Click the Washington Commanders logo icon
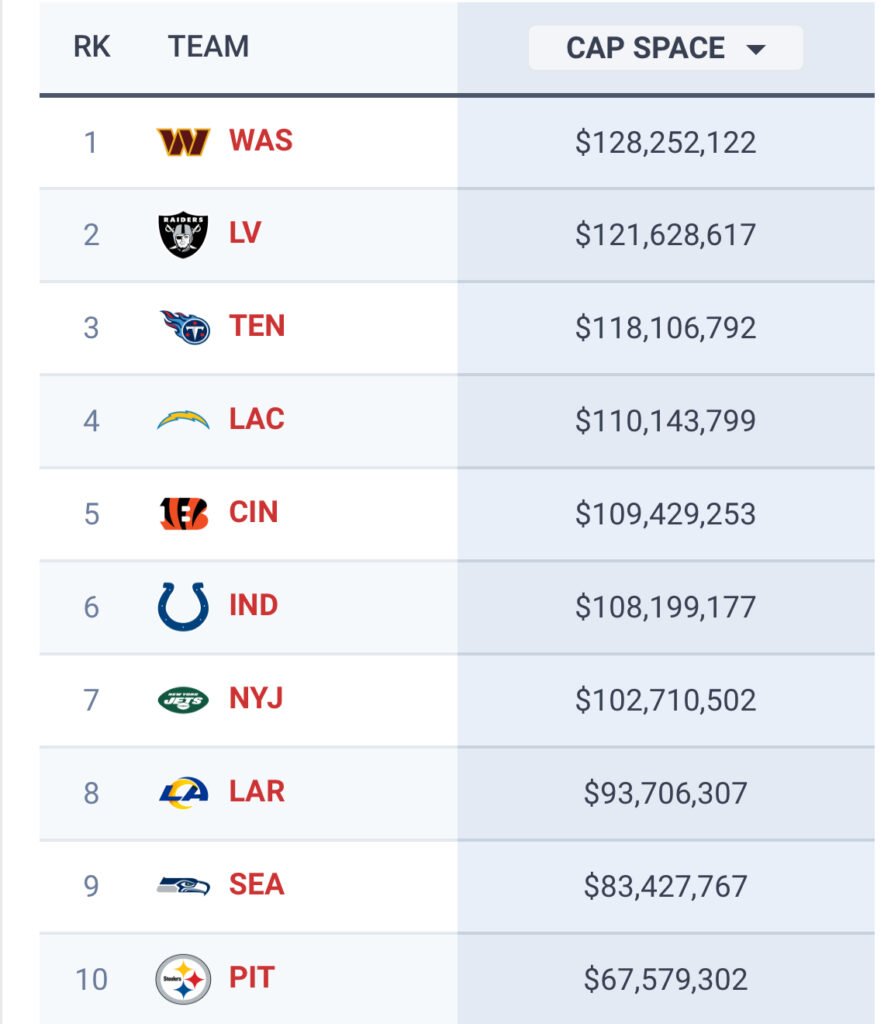This screenshot has height=1024, width=891. pos(183,142)
